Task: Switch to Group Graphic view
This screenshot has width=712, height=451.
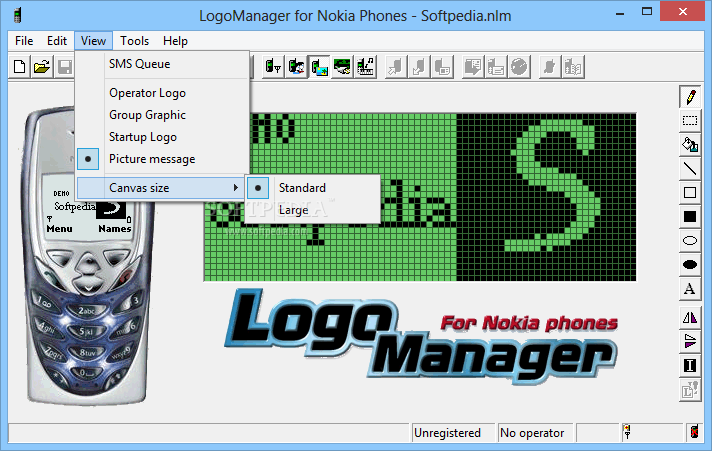Action: [163, 115]
